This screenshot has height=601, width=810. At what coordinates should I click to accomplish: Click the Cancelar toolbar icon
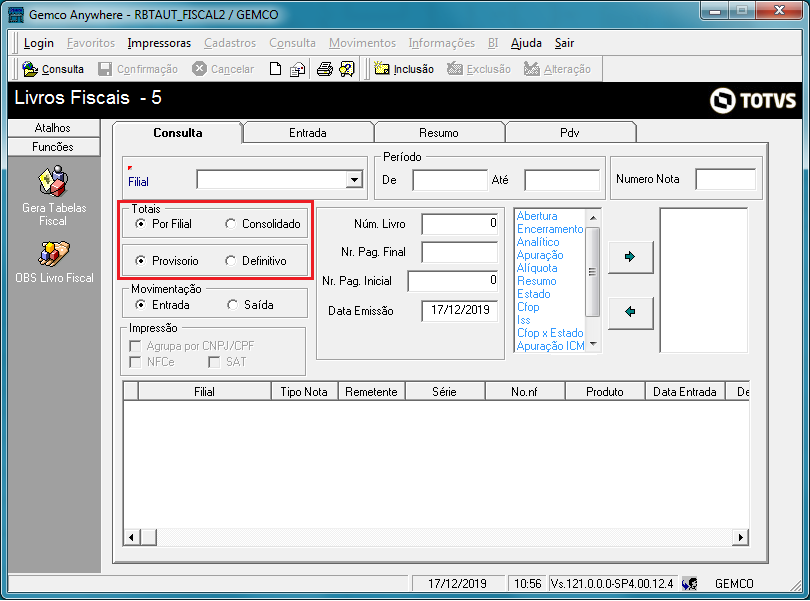coord(199,69)
